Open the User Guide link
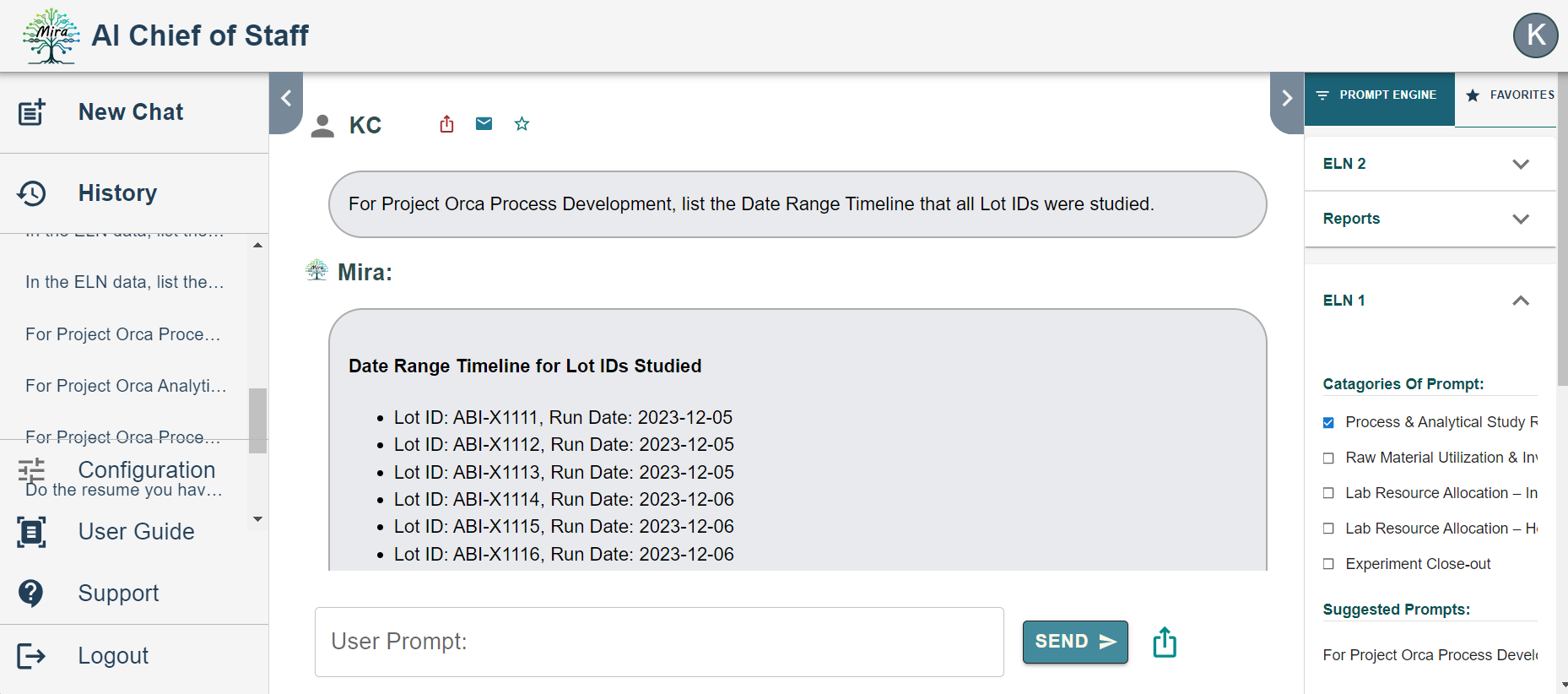This screenshot has height=694, width=1568. [x=136, y=532]
